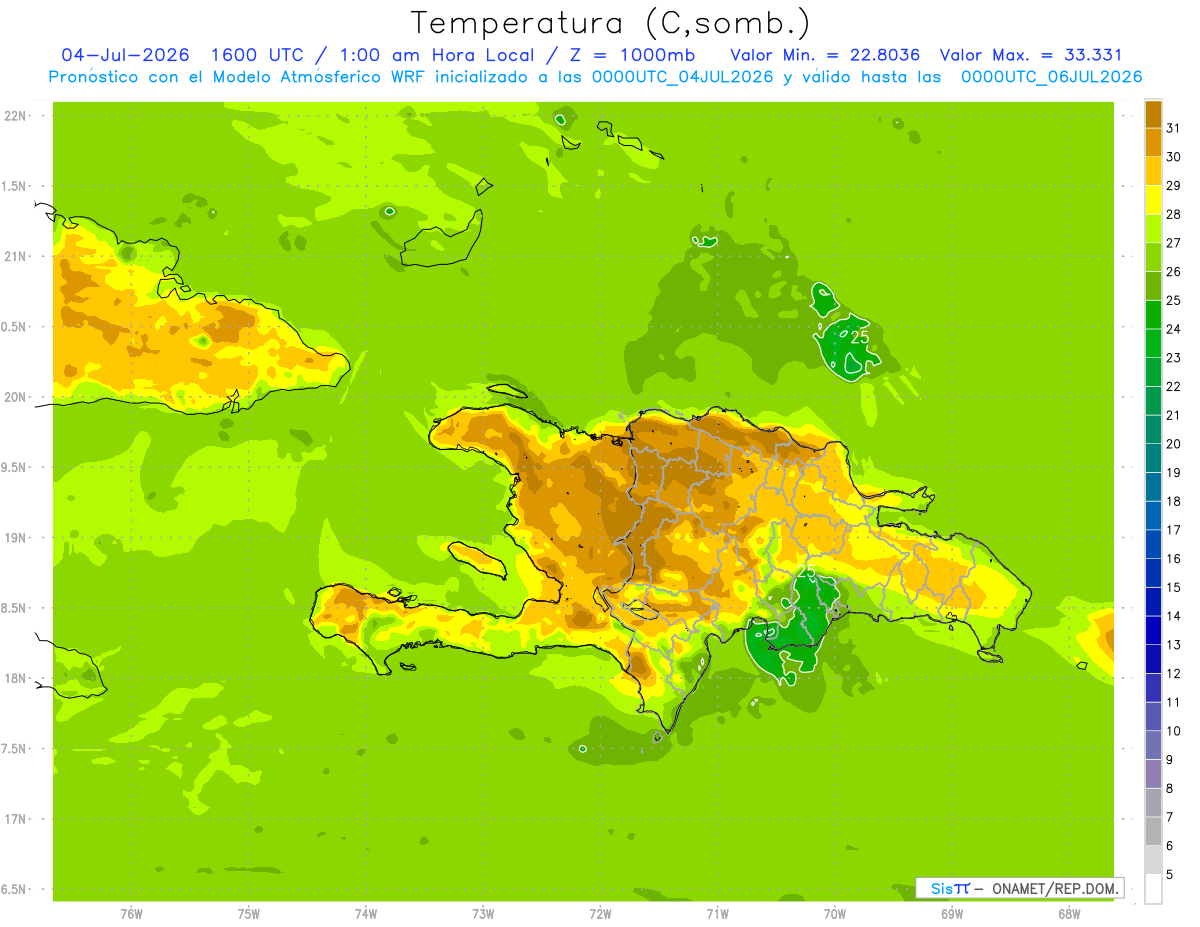The height and width of the screenshot is (927, 1200).
Task: Click legend value "5"
Action: pos(1170,875)
